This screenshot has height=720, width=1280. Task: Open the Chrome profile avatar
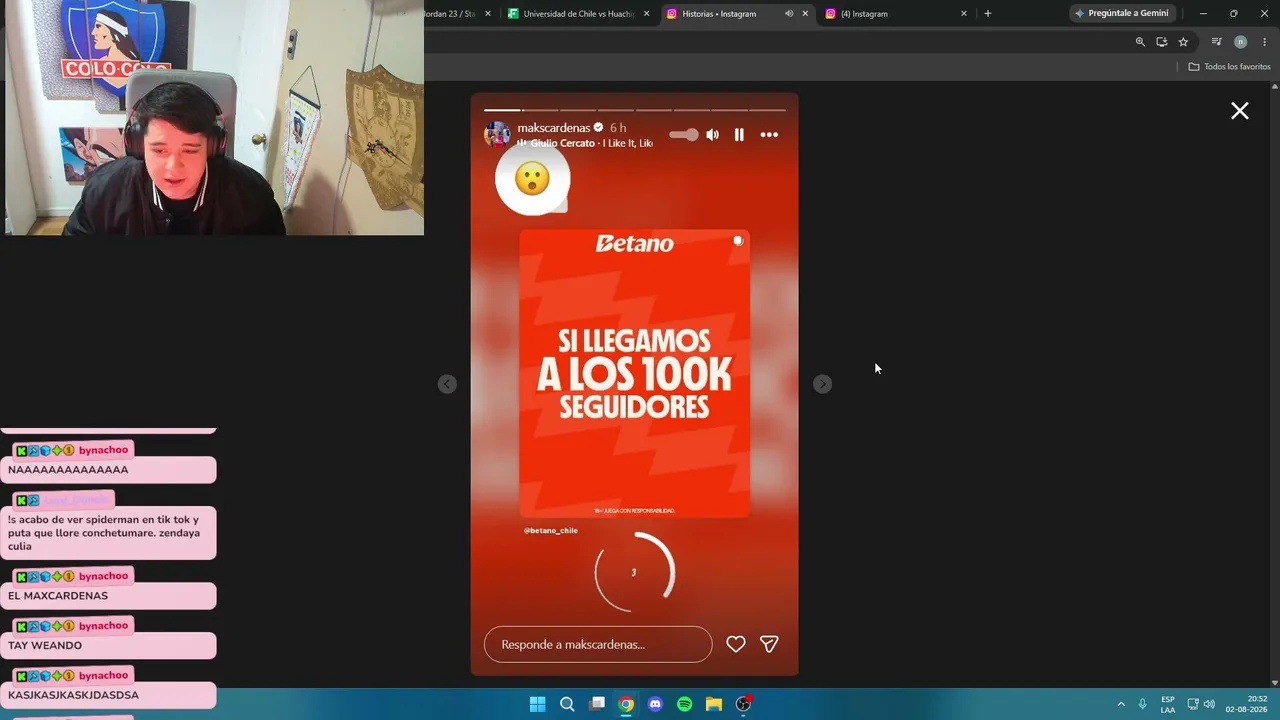click(x=1240, y=42)
